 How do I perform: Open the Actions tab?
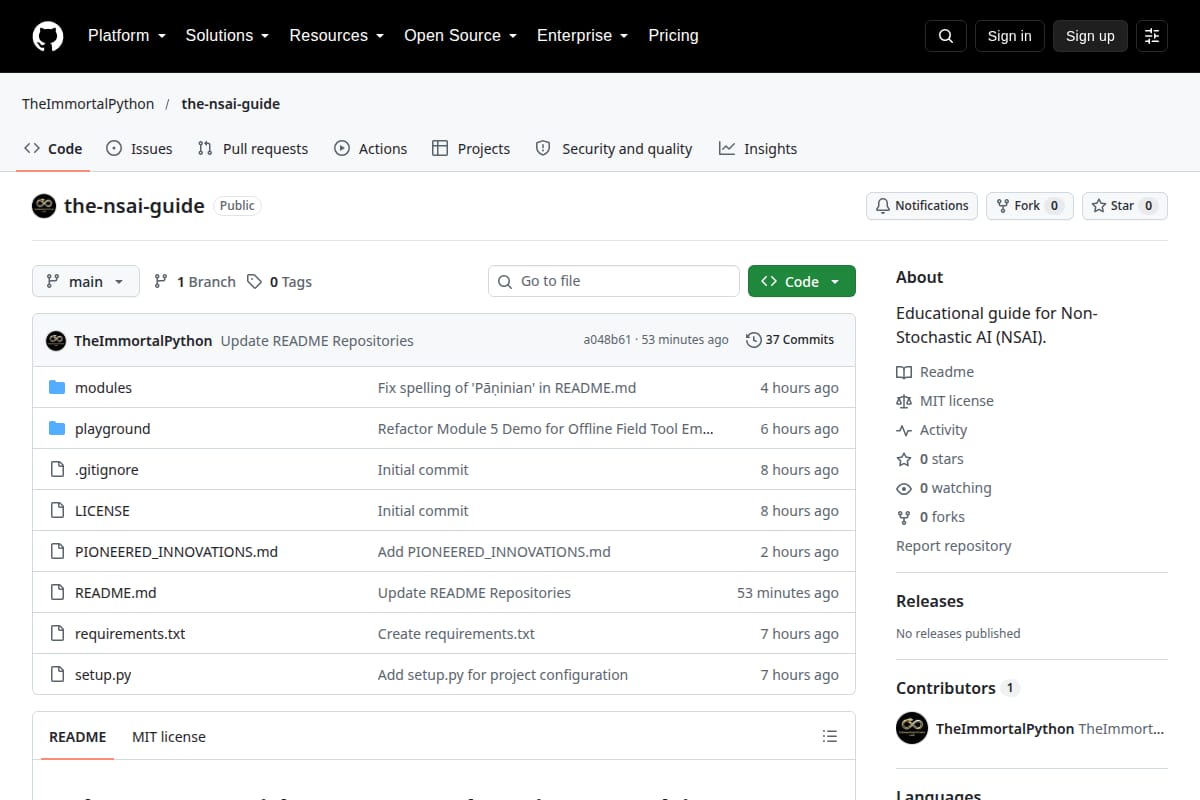[371, 149]
